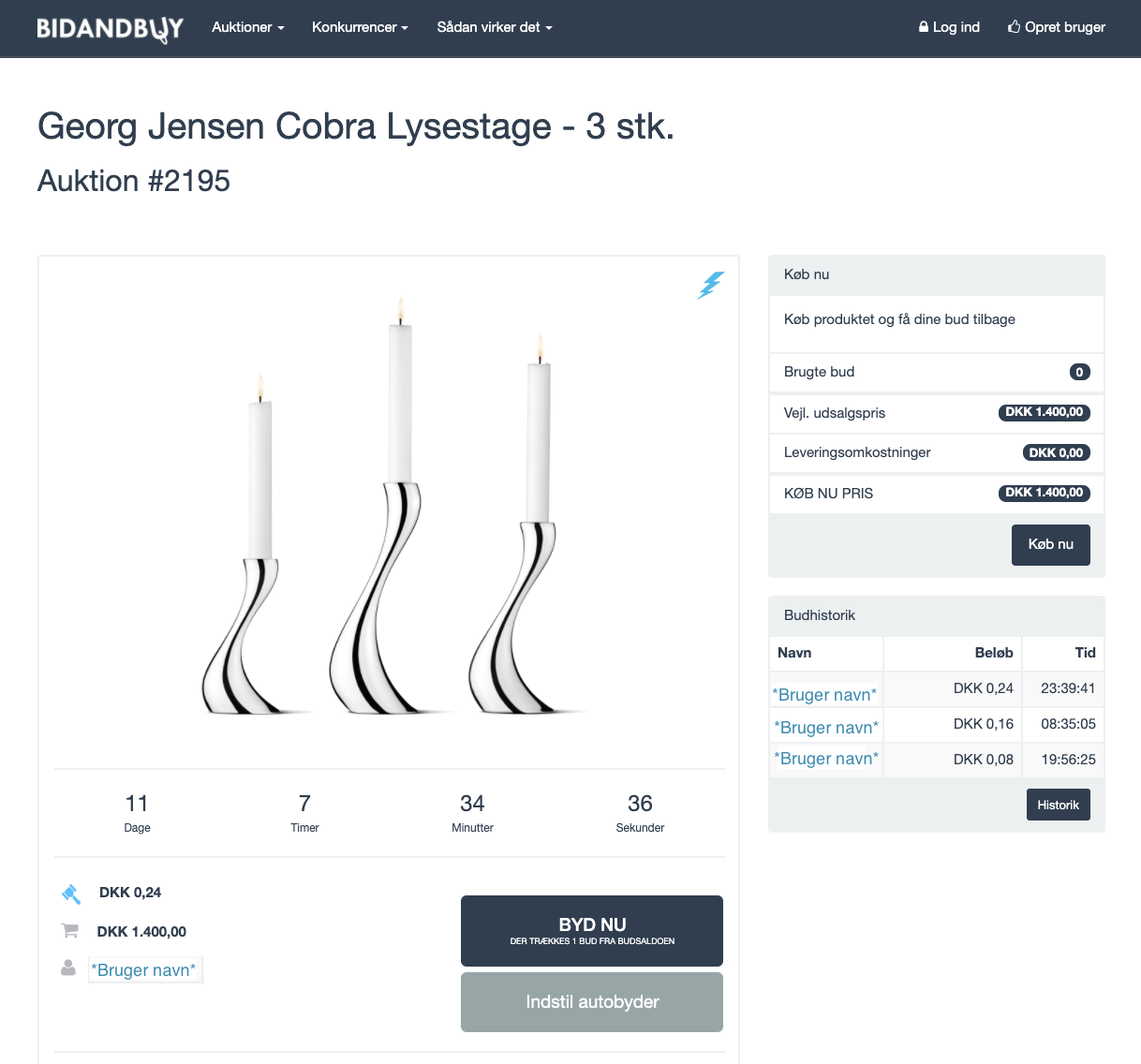Click the auction gavel icon
Screen dimensions: 1141x1064
pos(71,894)
